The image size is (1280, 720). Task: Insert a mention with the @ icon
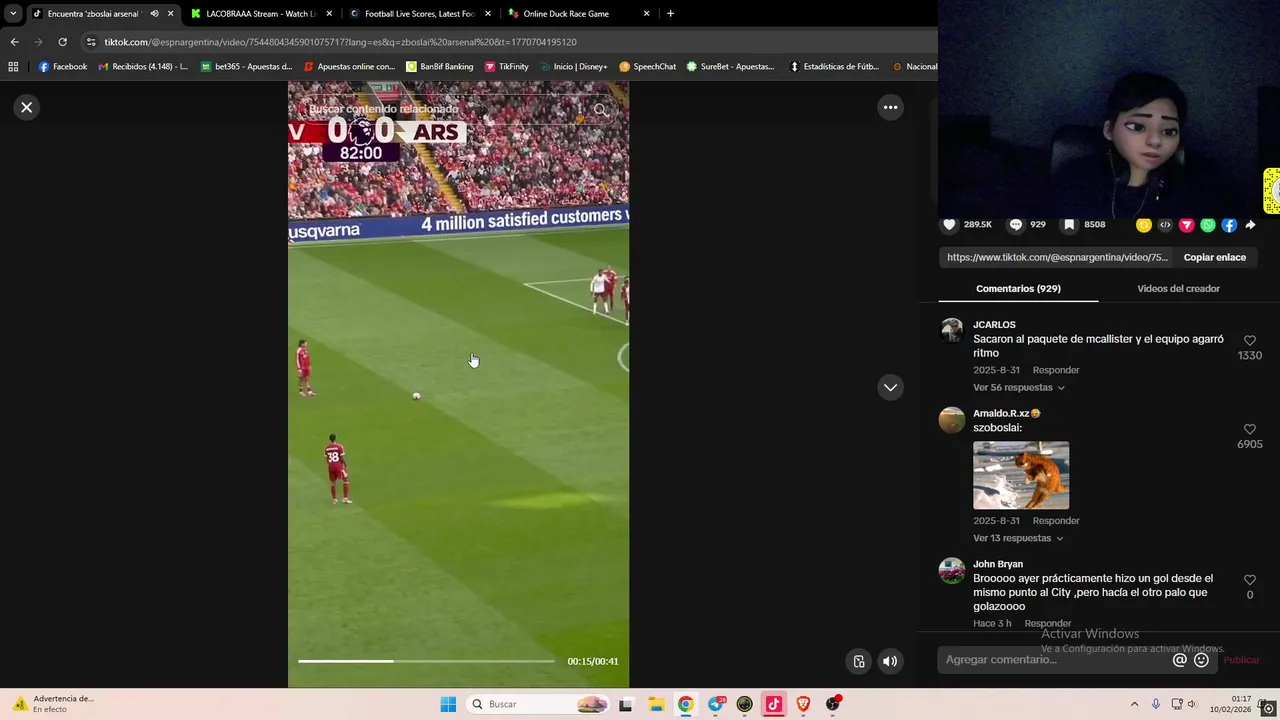pos(1180,660)
